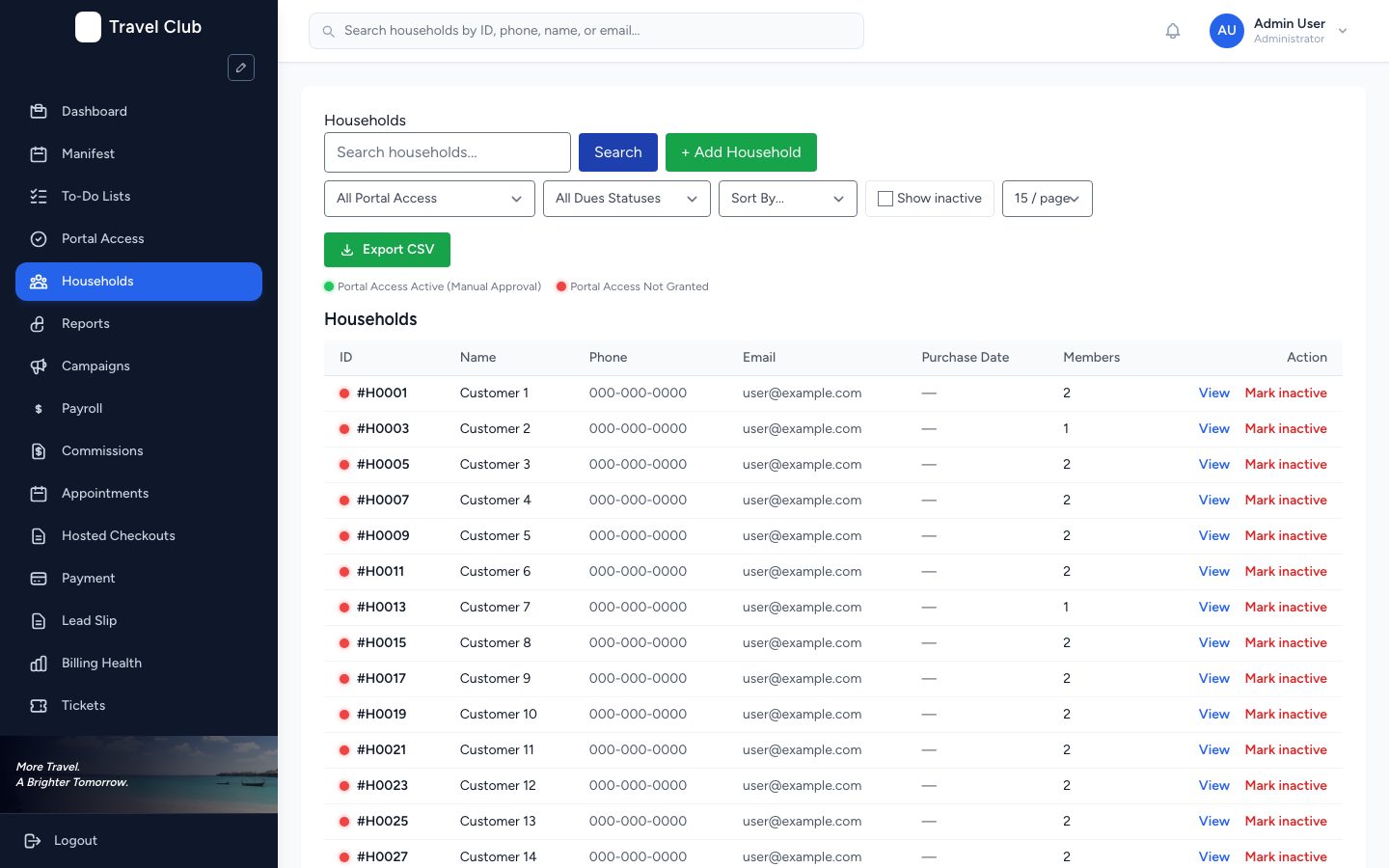Click the name Customer 13

498,822
